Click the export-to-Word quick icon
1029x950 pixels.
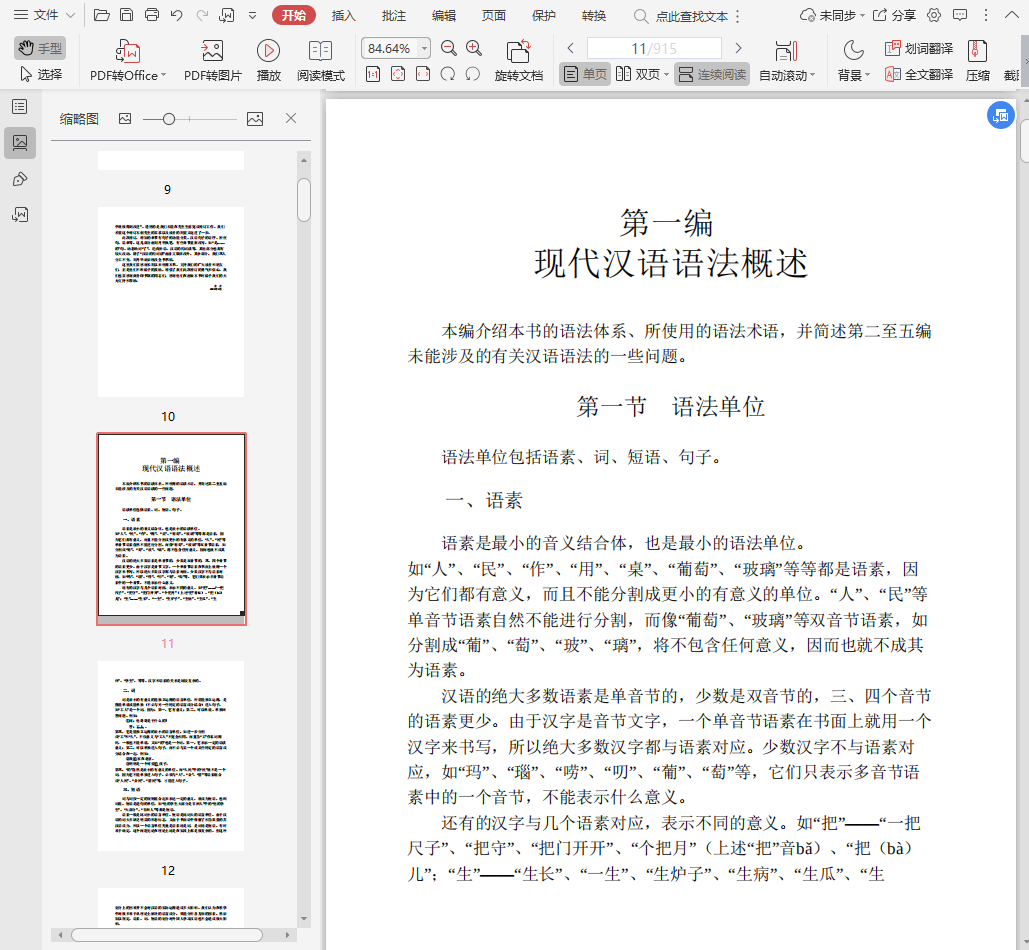(227, 15)
